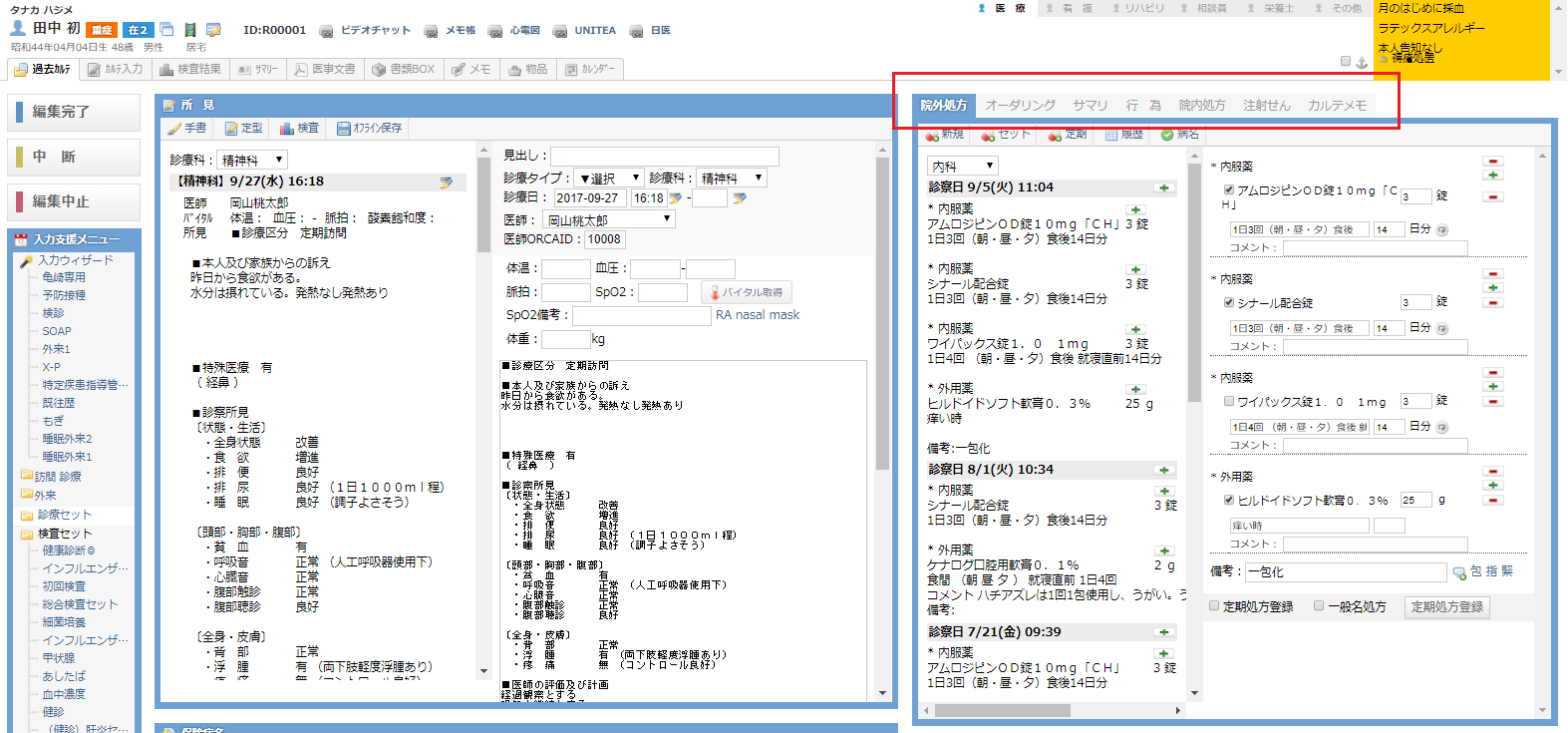The width and height of the screenshot is (1568, 733).
Task: Open 医師 岡山桃太郎 dropdown
Action: [609, 220]
